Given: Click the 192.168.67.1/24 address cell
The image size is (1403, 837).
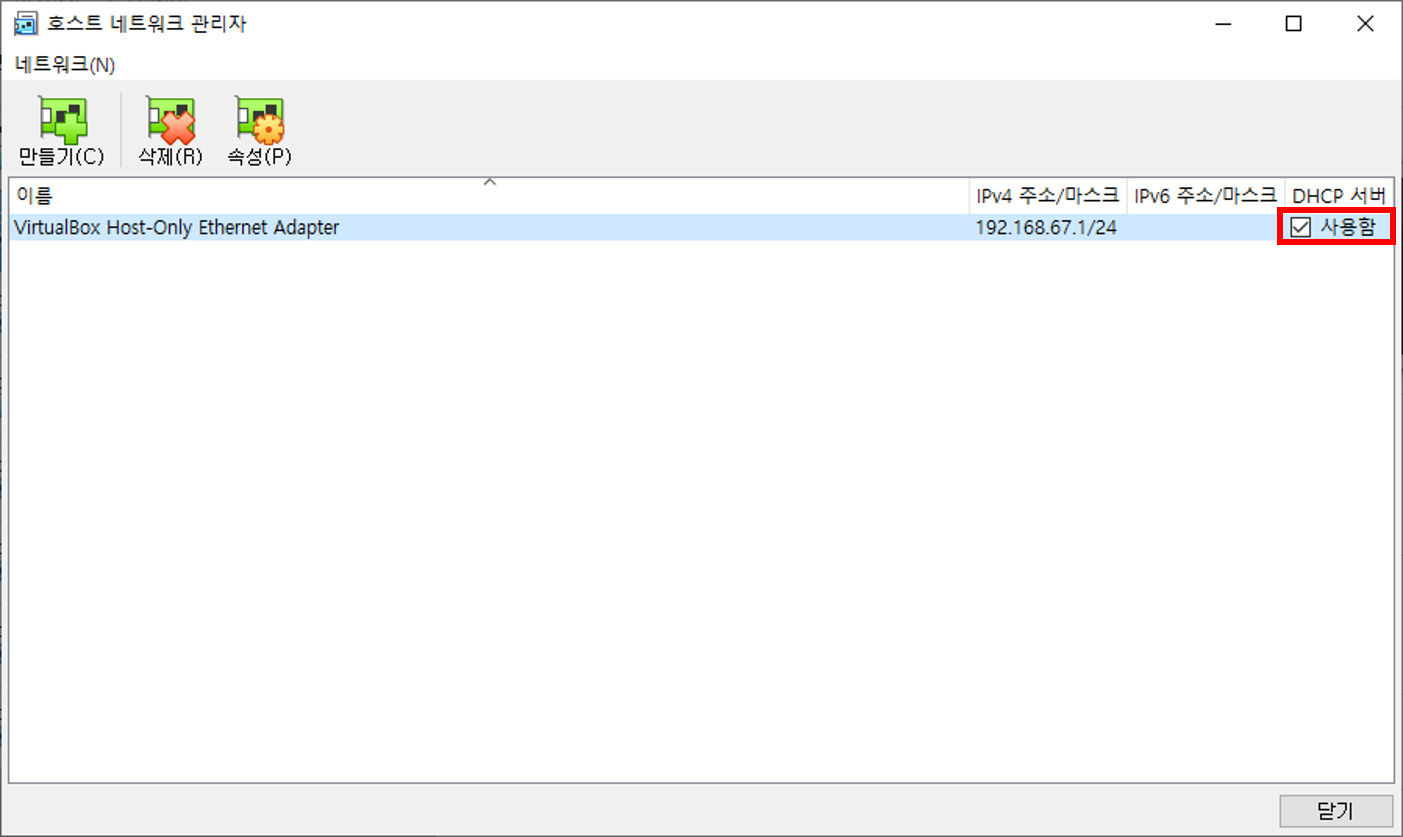Looking at the screenshot, I should (1046, 228).
